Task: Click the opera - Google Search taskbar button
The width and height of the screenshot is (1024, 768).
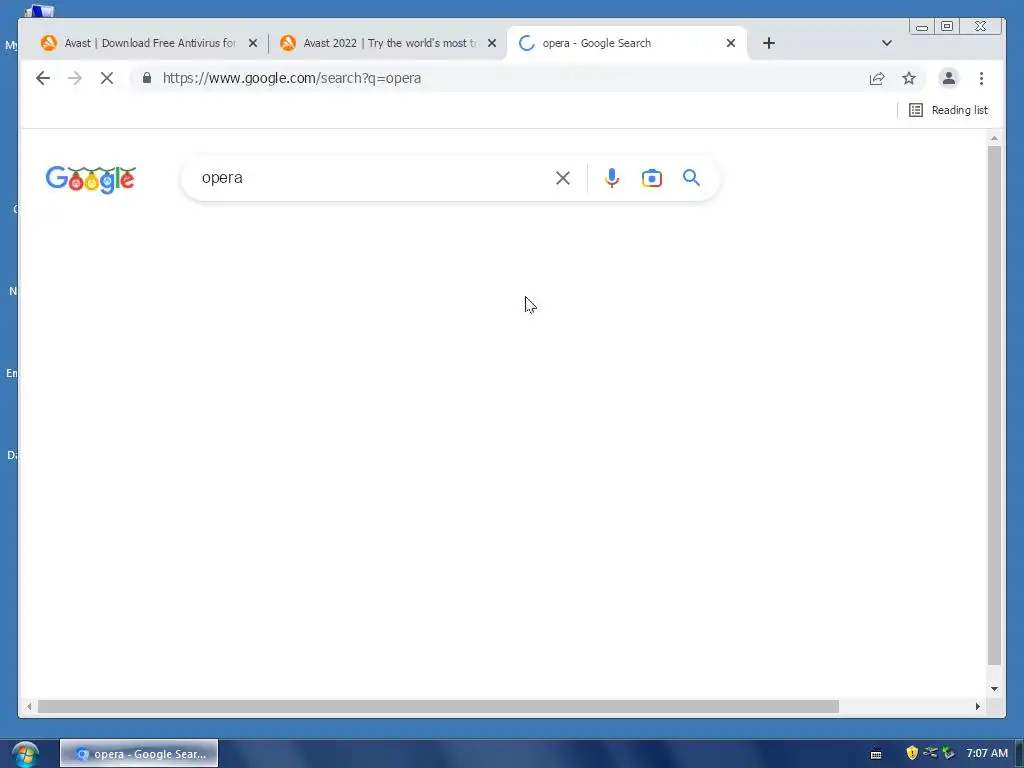Action: point(139,754)
